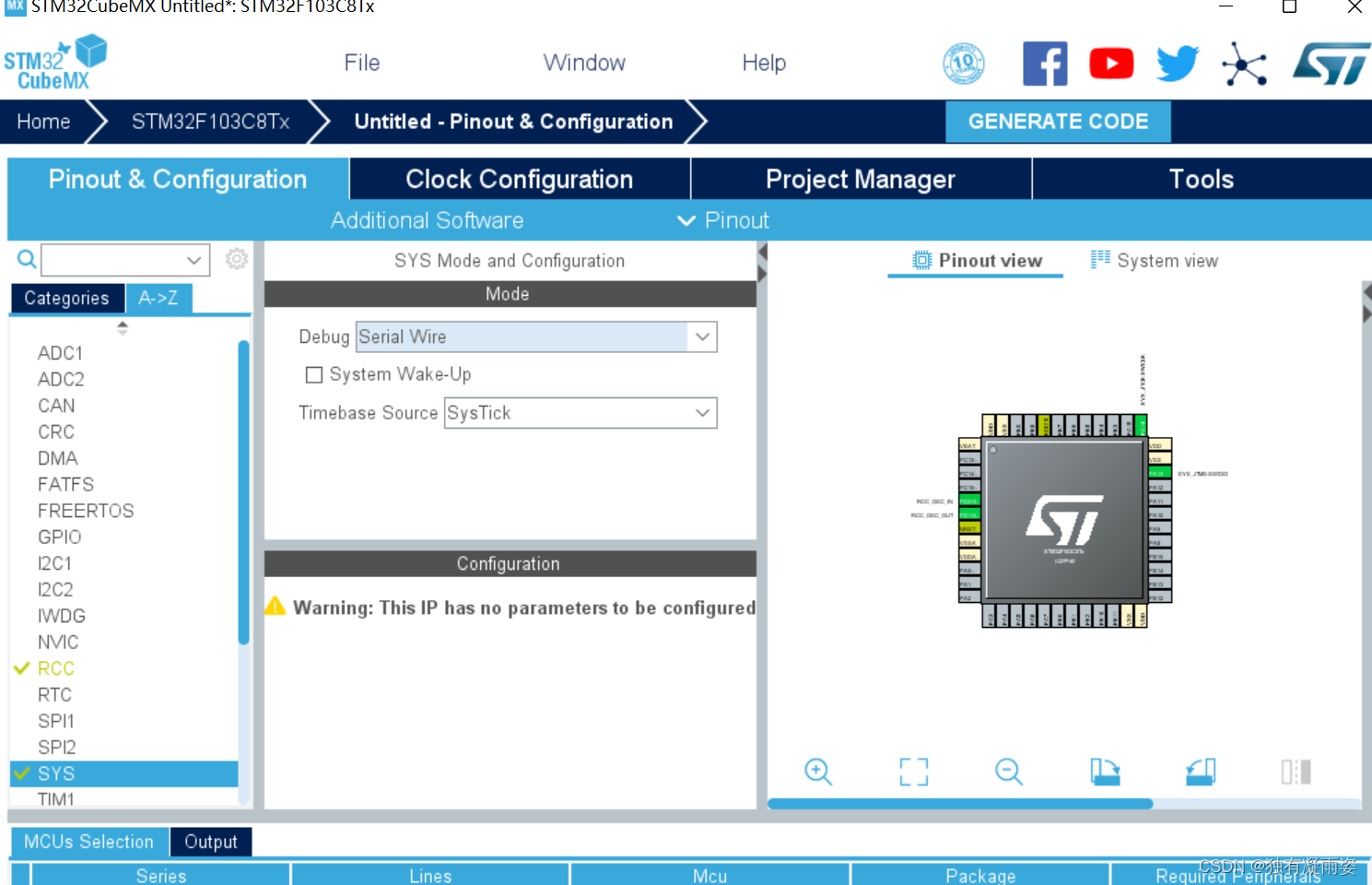This screenshot has width=1372, height=885.
Task: Toggle System Wake-Up checkbox
Action: point(314,374)
